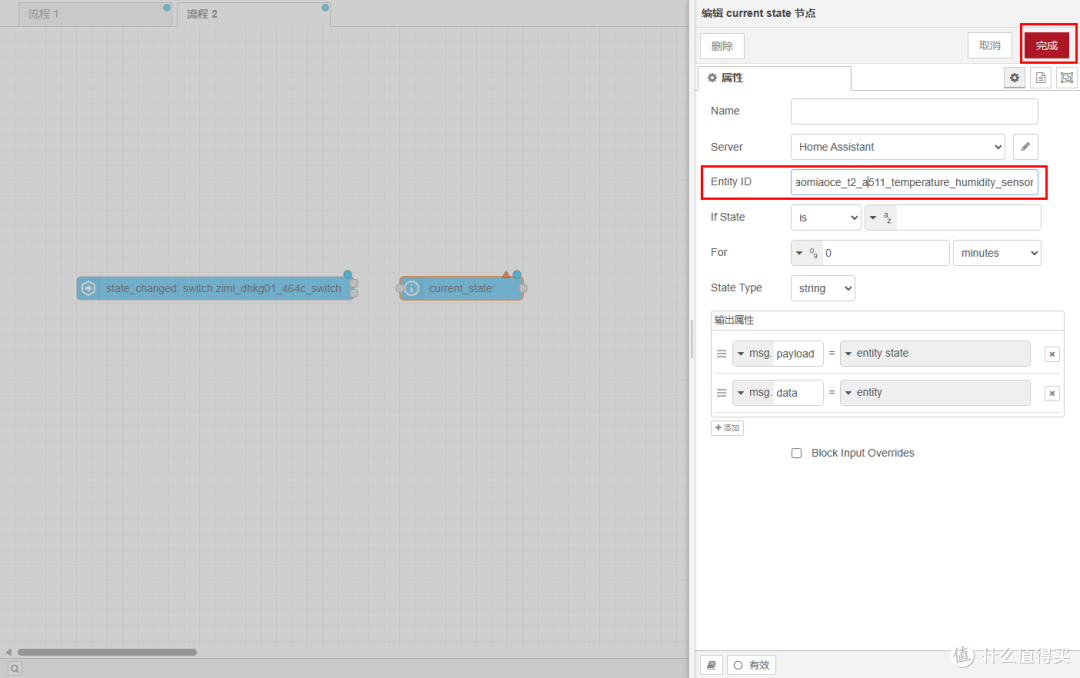
Task: Click the 删除 delete button
Action: tap(722, 46)
